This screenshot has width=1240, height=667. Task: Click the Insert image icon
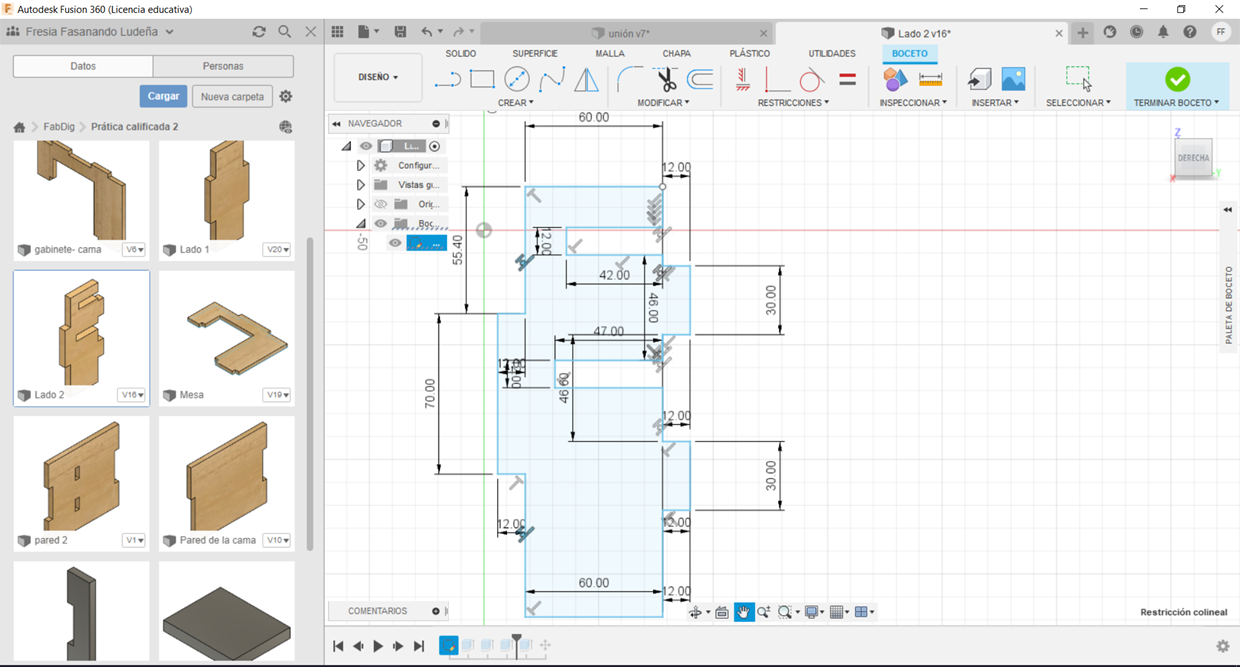point(1013,79)
